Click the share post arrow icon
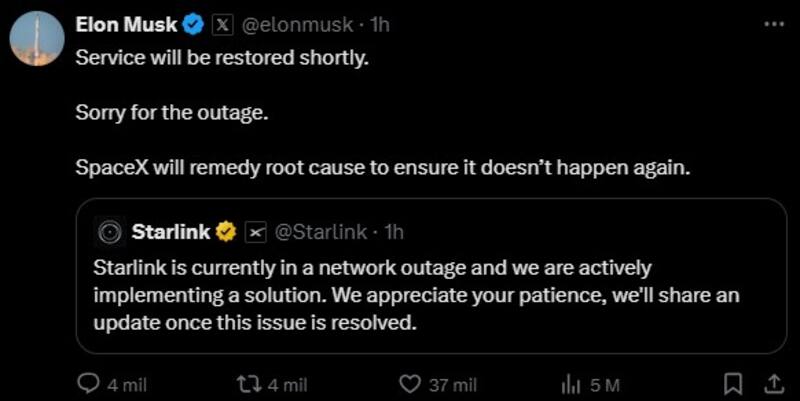This screenshot has height=401, width=800. [x=773, y=384]
